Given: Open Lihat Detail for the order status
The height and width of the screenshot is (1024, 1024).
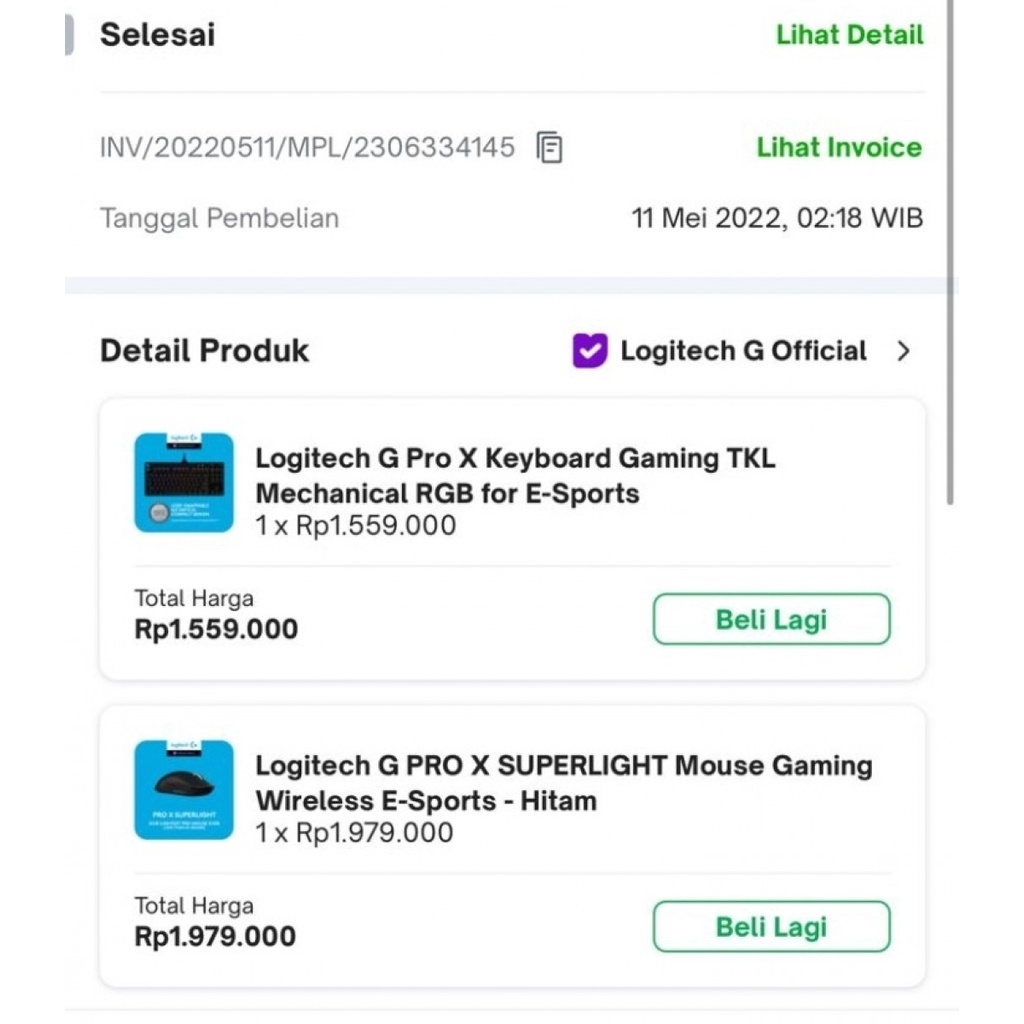Looking at the screenshot, I should (849, 35).
